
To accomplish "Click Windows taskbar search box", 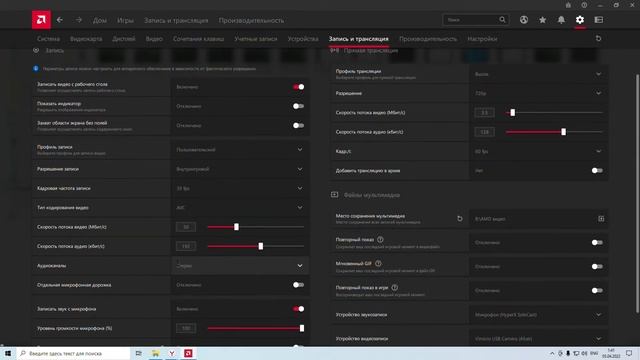I will tap(74, 353).
